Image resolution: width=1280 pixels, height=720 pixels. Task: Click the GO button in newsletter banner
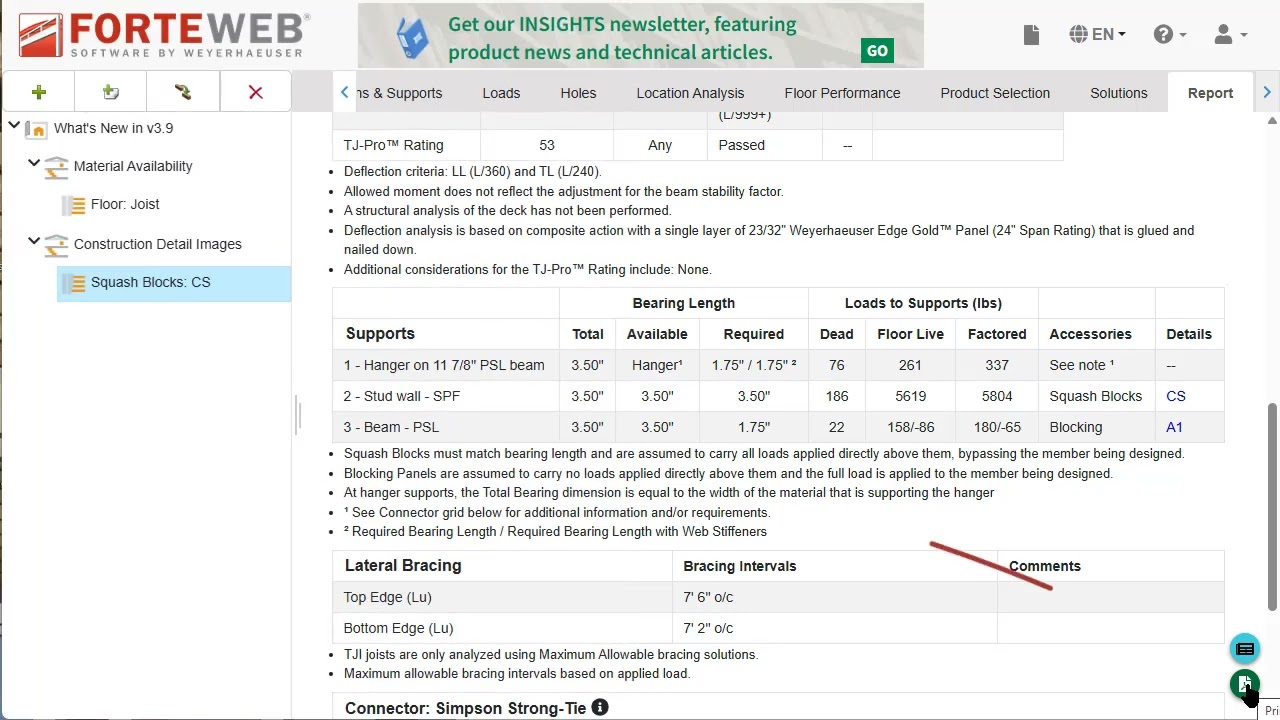tap(877, 51)
